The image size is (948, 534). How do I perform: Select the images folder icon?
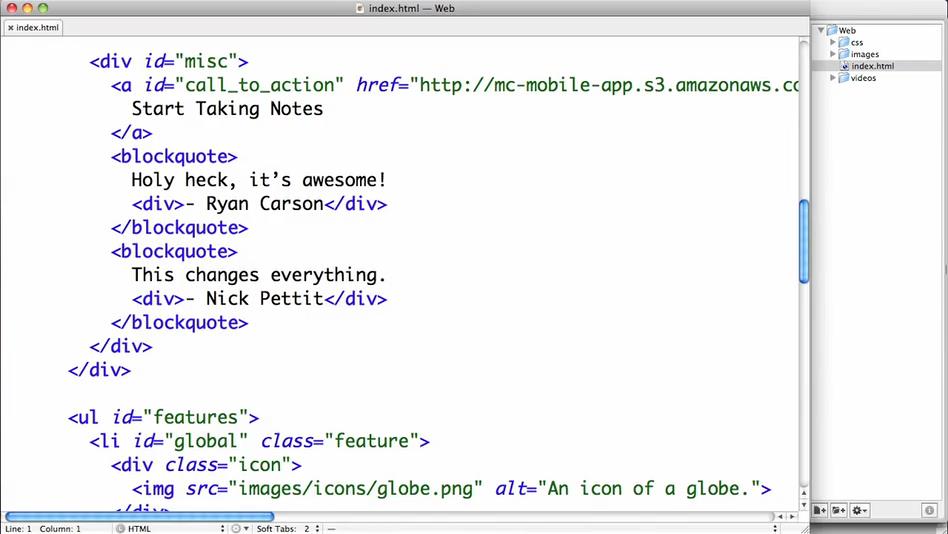pyautogui.click(x=844, y=54)
